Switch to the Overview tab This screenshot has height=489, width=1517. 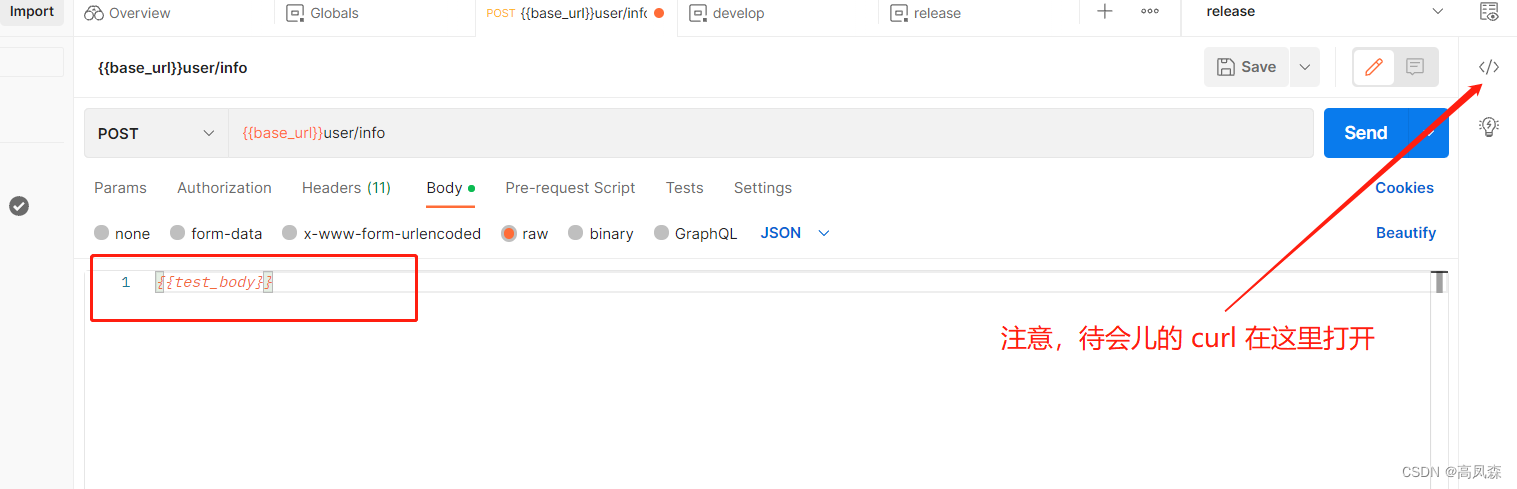127,13
